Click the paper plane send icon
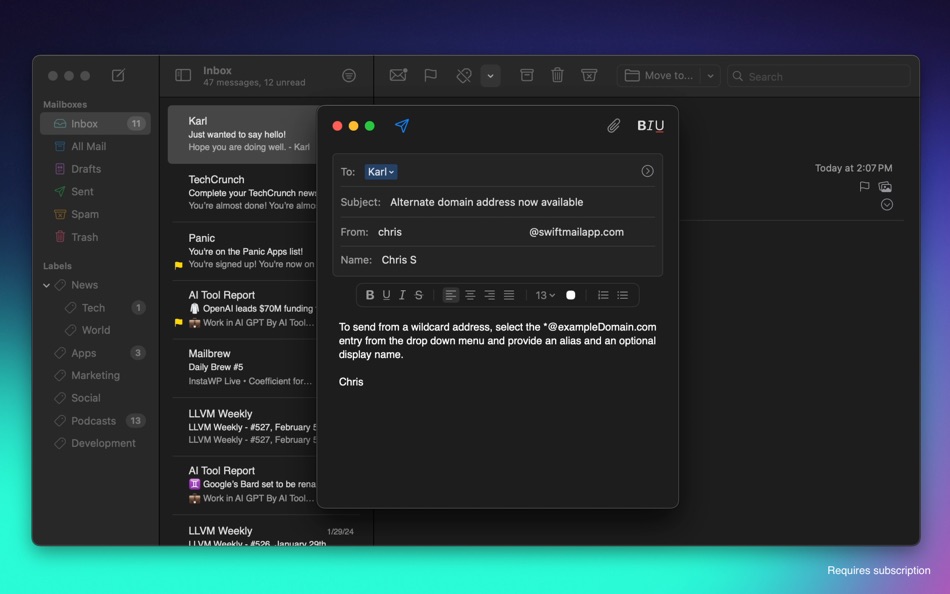This screenshot has width=950, height=594. [x=402, y=126]
